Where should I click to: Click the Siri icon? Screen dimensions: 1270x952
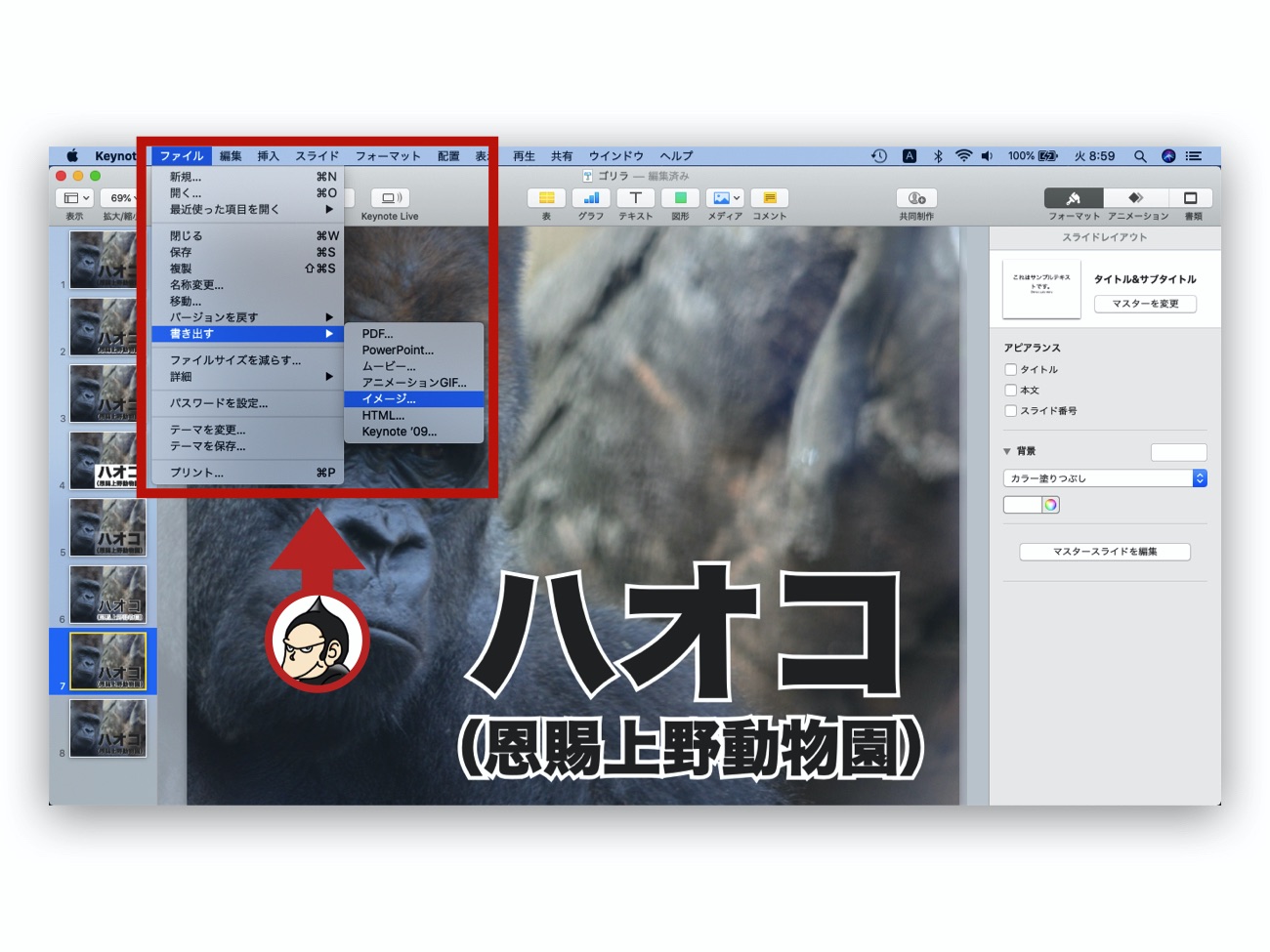tap(1168, 156)
